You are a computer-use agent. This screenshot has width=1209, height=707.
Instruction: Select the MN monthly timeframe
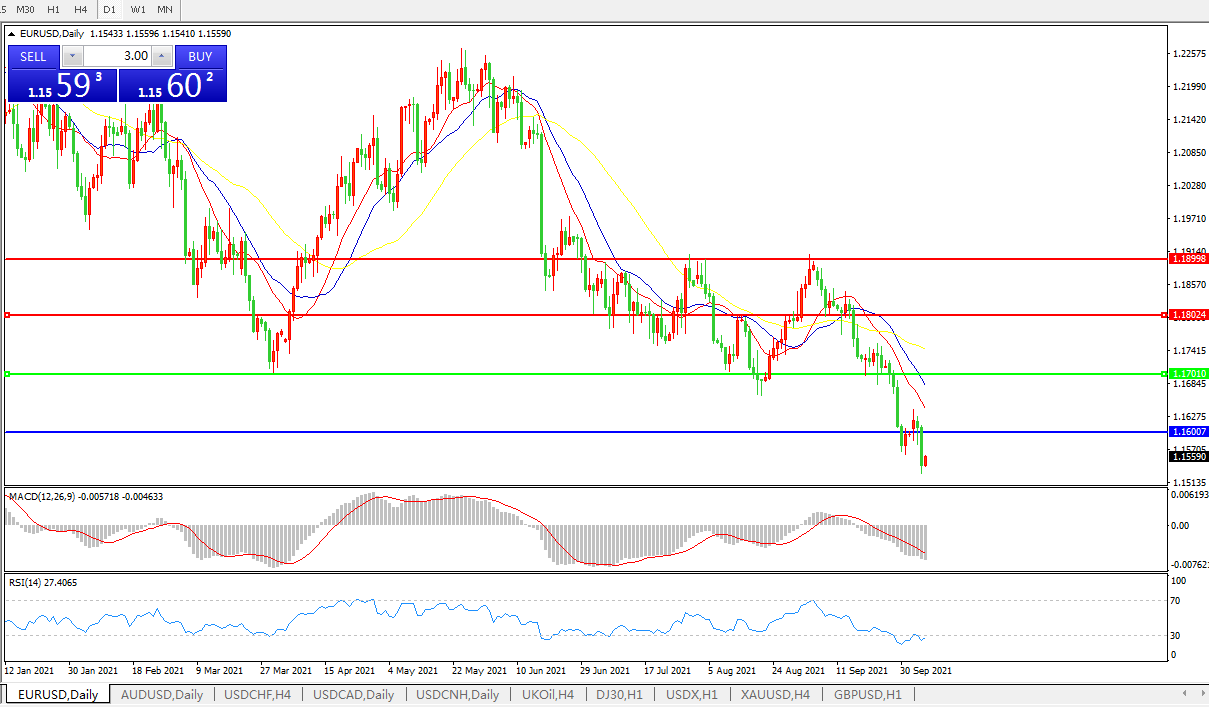tap(164, 9)
